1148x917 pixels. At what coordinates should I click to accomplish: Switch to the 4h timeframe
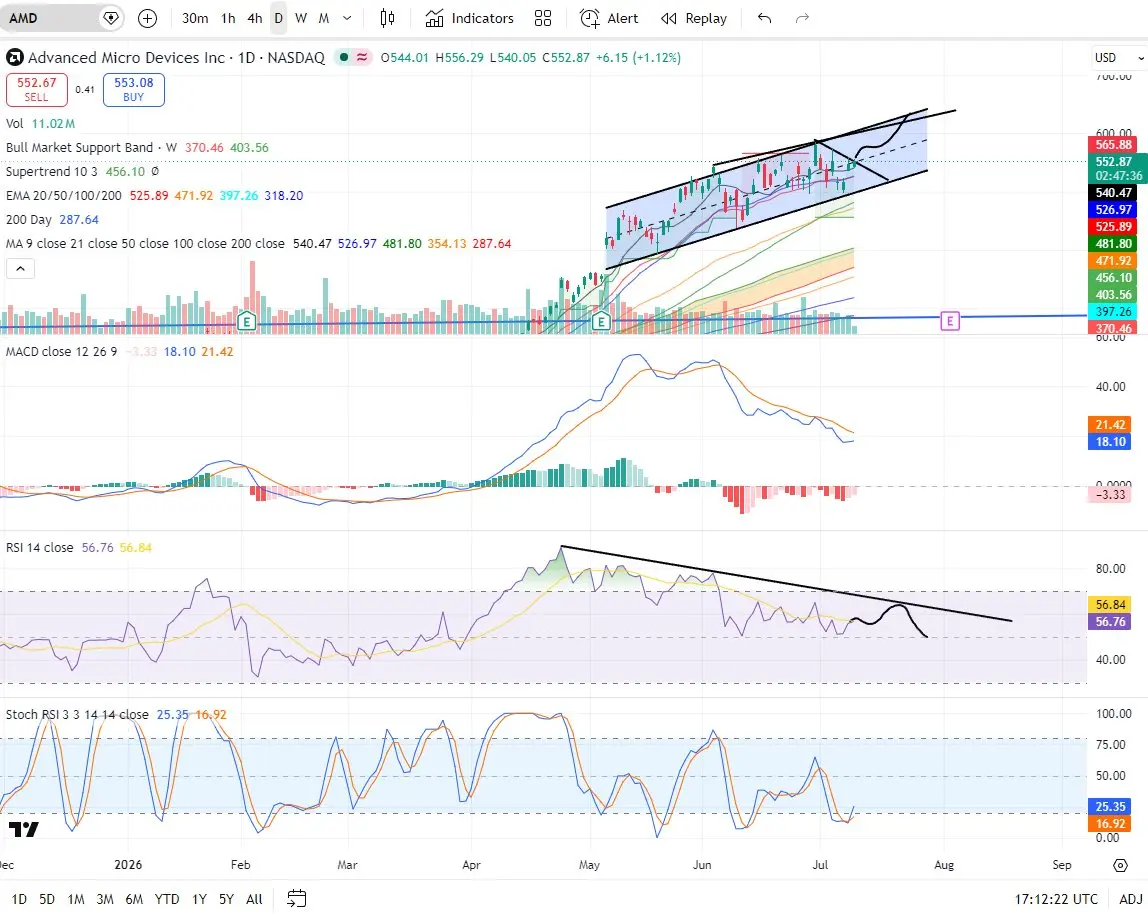254,18
